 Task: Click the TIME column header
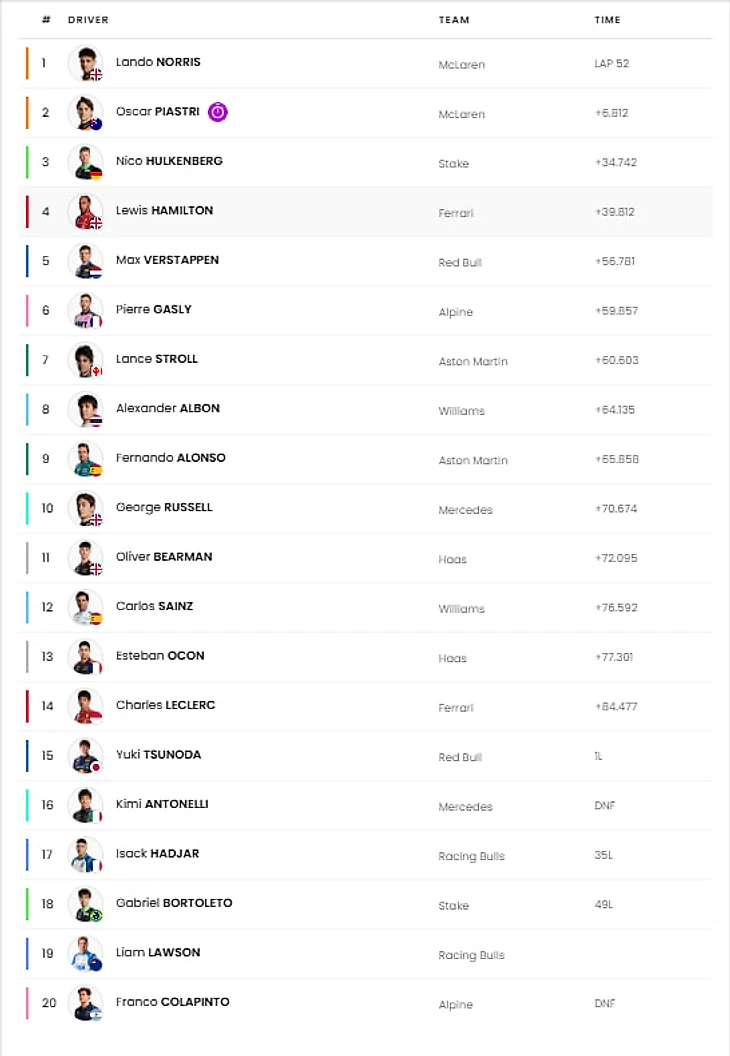point(607,20)
